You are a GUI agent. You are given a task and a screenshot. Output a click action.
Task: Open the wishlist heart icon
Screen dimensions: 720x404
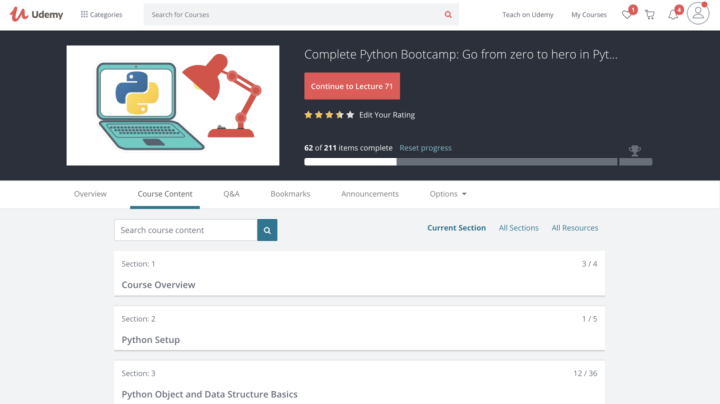(627, 15)
